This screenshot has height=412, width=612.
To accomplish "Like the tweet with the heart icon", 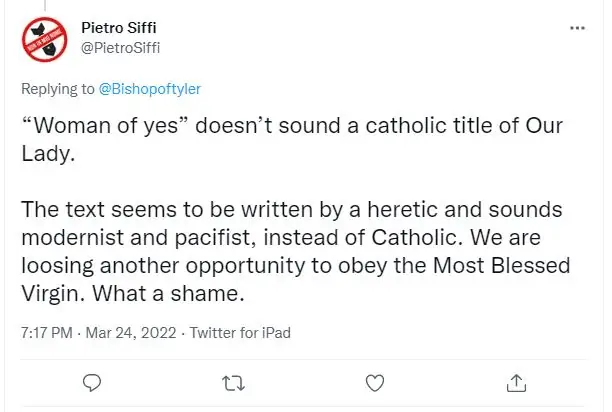I will 375,381.
